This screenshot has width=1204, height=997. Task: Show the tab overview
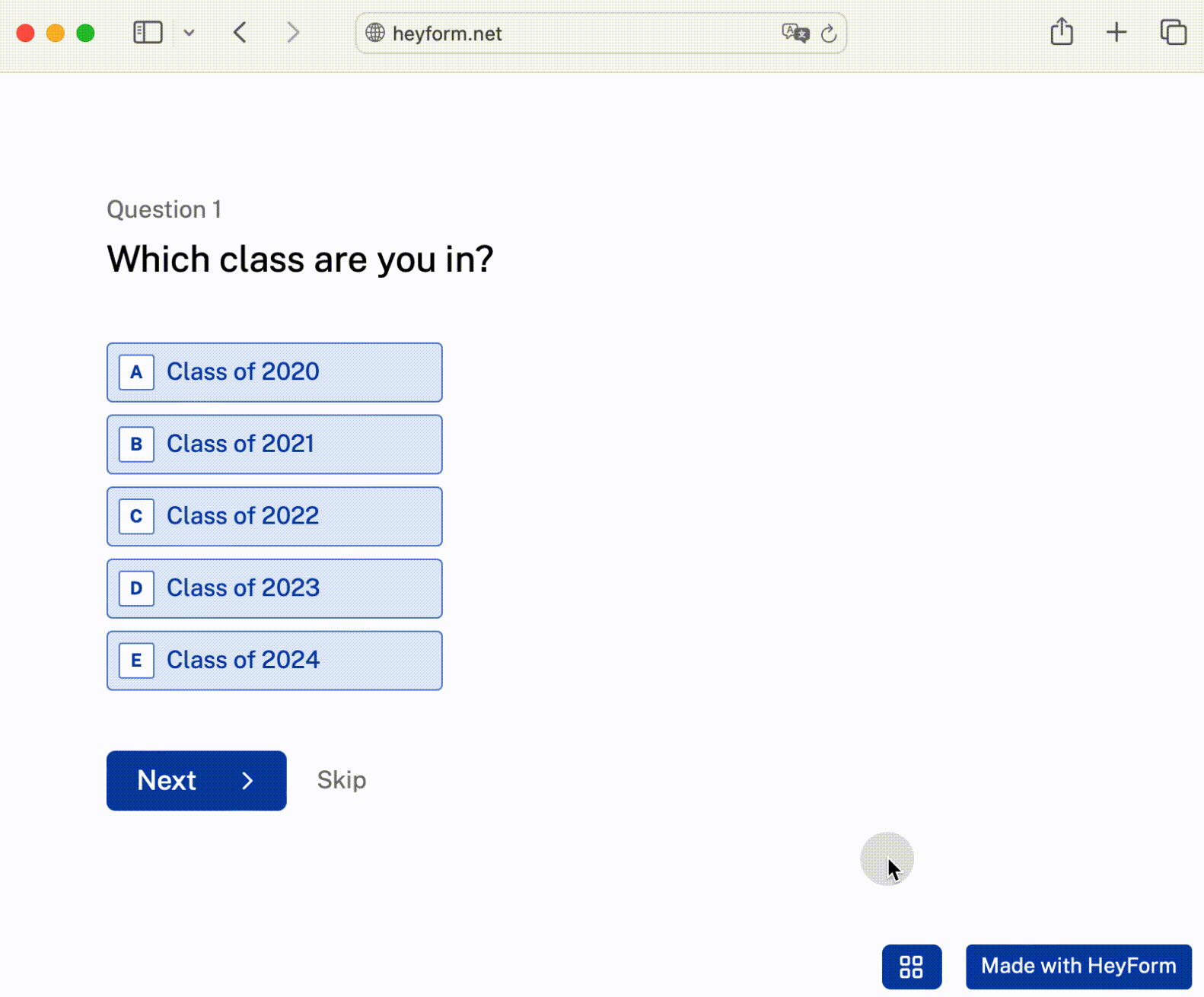(1172, 32)
